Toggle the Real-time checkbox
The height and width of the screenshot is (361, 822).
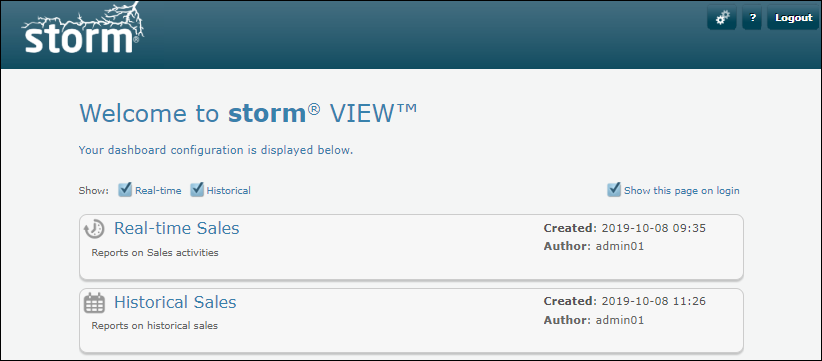(125, 190)
